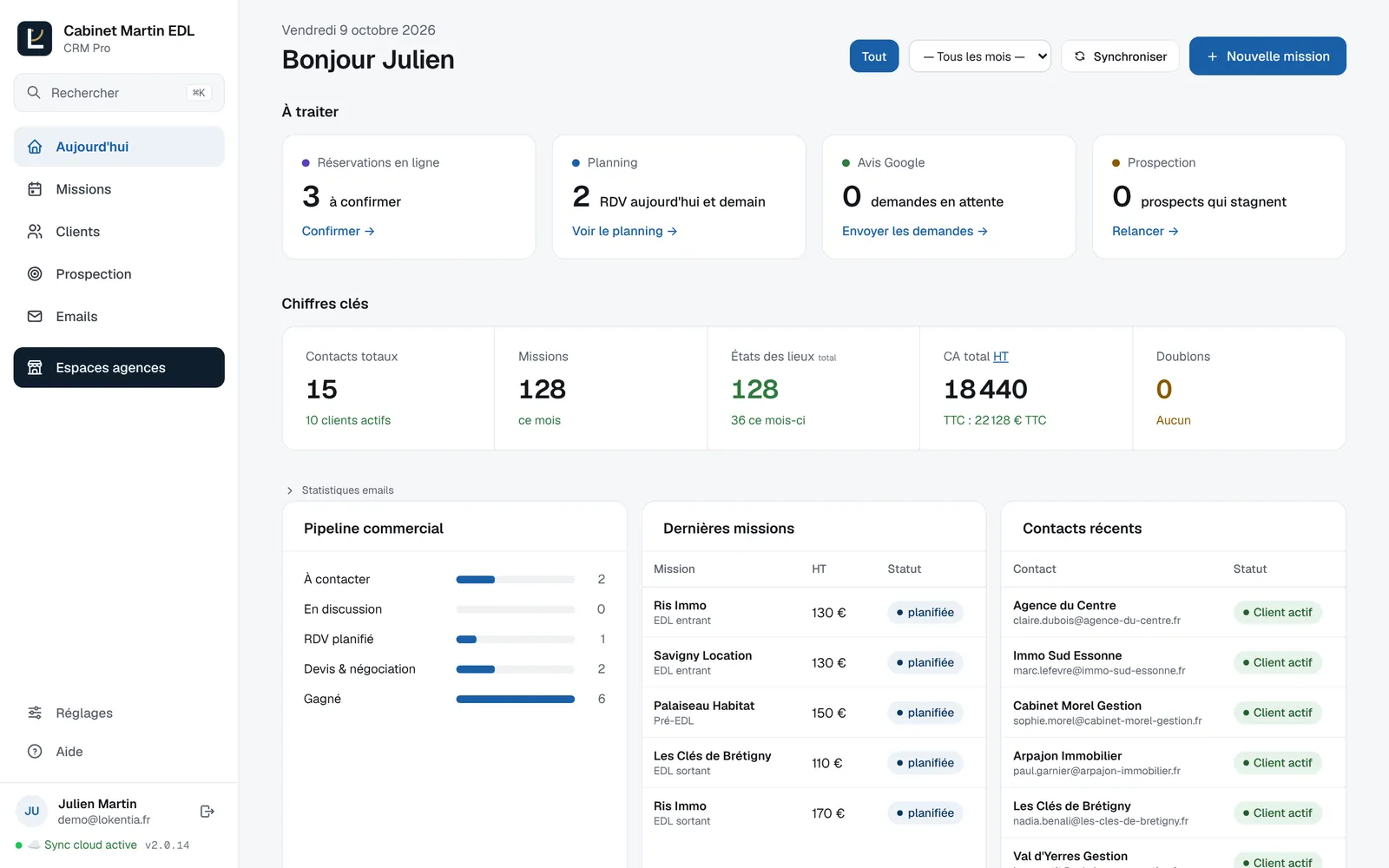Click Client actif badge for Agence du Centre
The height and width of the screenshot is (868, 1389).
[x=1278, y=612]
